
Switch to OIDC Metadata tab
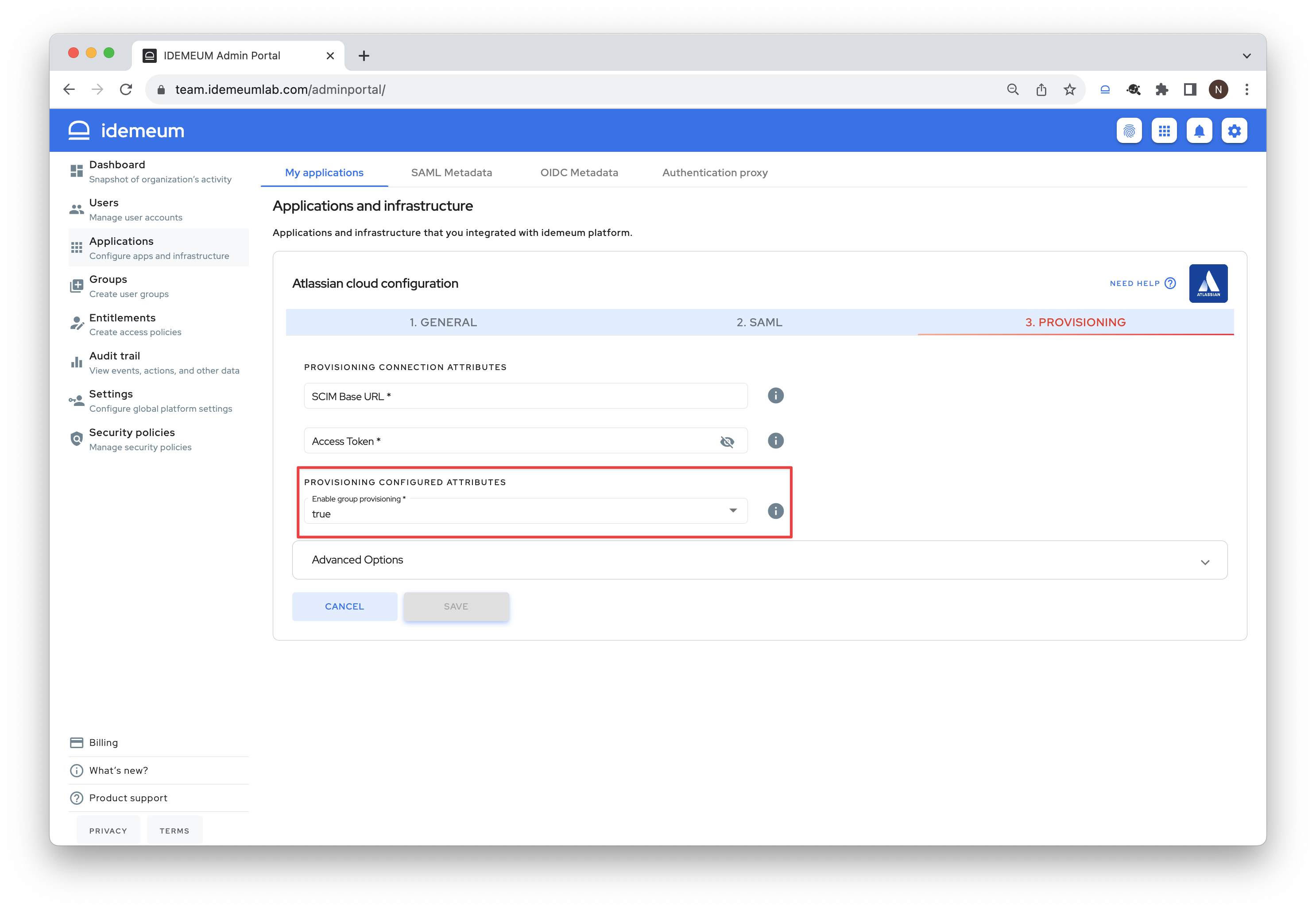579,172
